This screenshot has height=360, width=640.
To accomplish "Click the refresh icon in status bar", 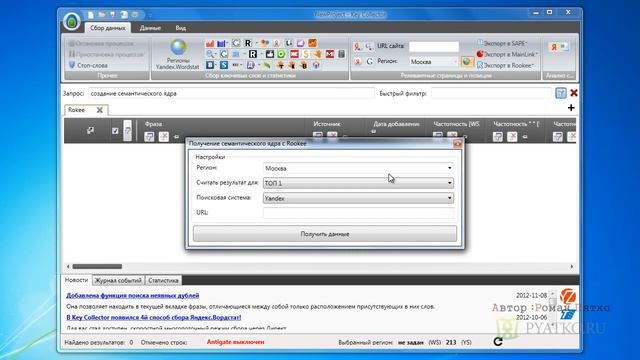I will click(498, 342).
